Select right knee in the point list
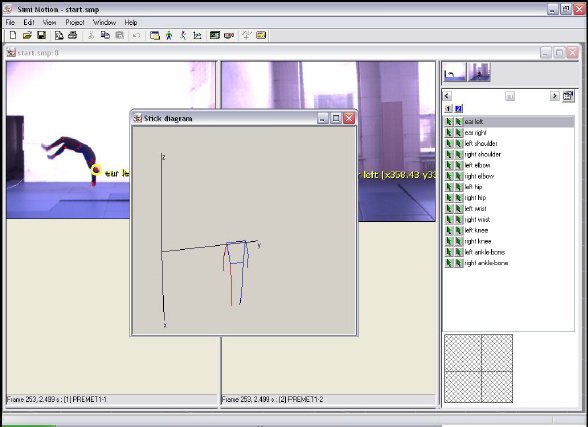The height and width of the screenshot is (427, 588). 477,241
